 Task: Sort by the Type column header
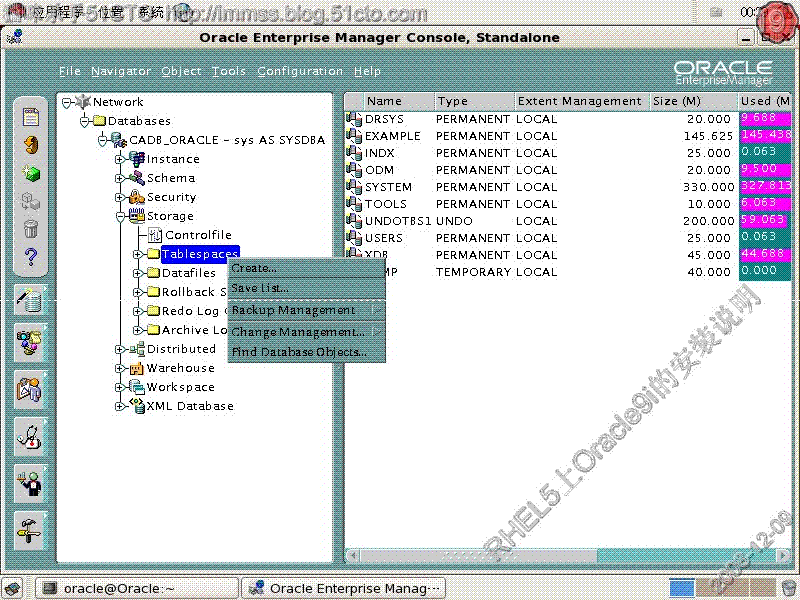pyautogui.click(x=474, y=101)
